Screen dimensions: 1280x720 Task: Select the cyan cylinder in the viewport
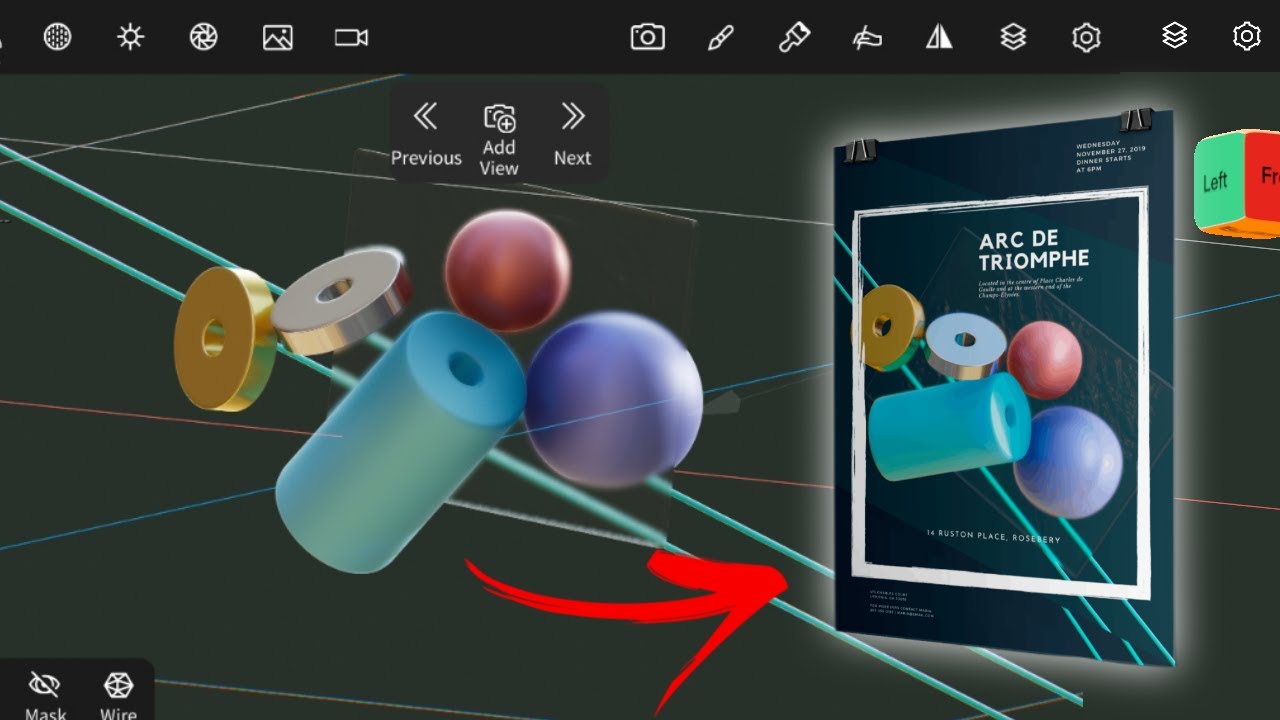pyautogui.click(x=400, y=440)
